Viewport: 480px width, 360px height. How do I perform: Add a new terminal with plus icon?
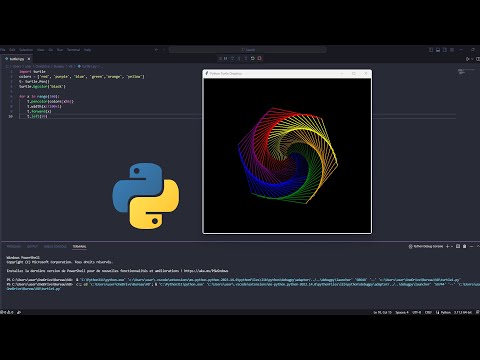(x=448, y=246)
